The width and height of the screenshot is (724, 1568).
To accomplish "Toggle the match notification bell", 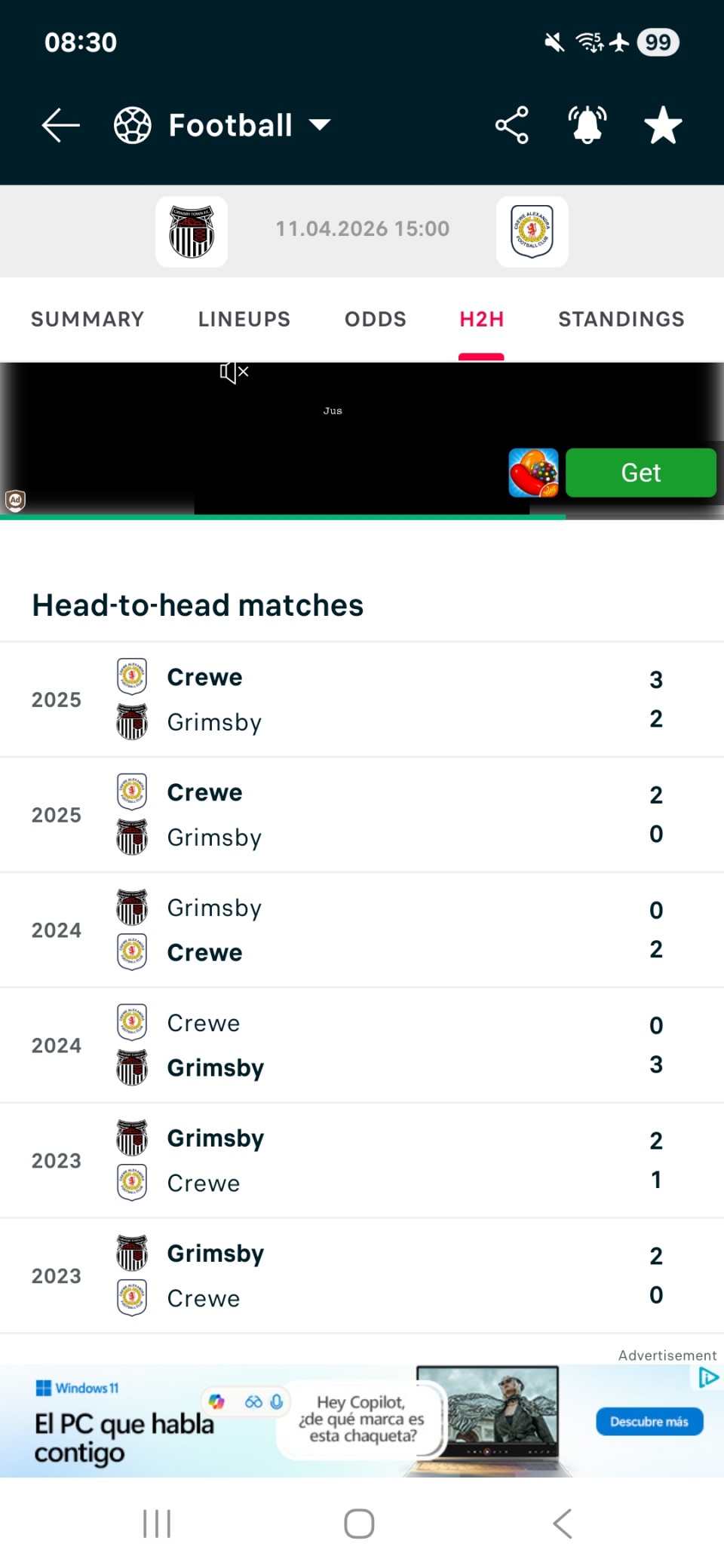I will [x=587, y=125].
